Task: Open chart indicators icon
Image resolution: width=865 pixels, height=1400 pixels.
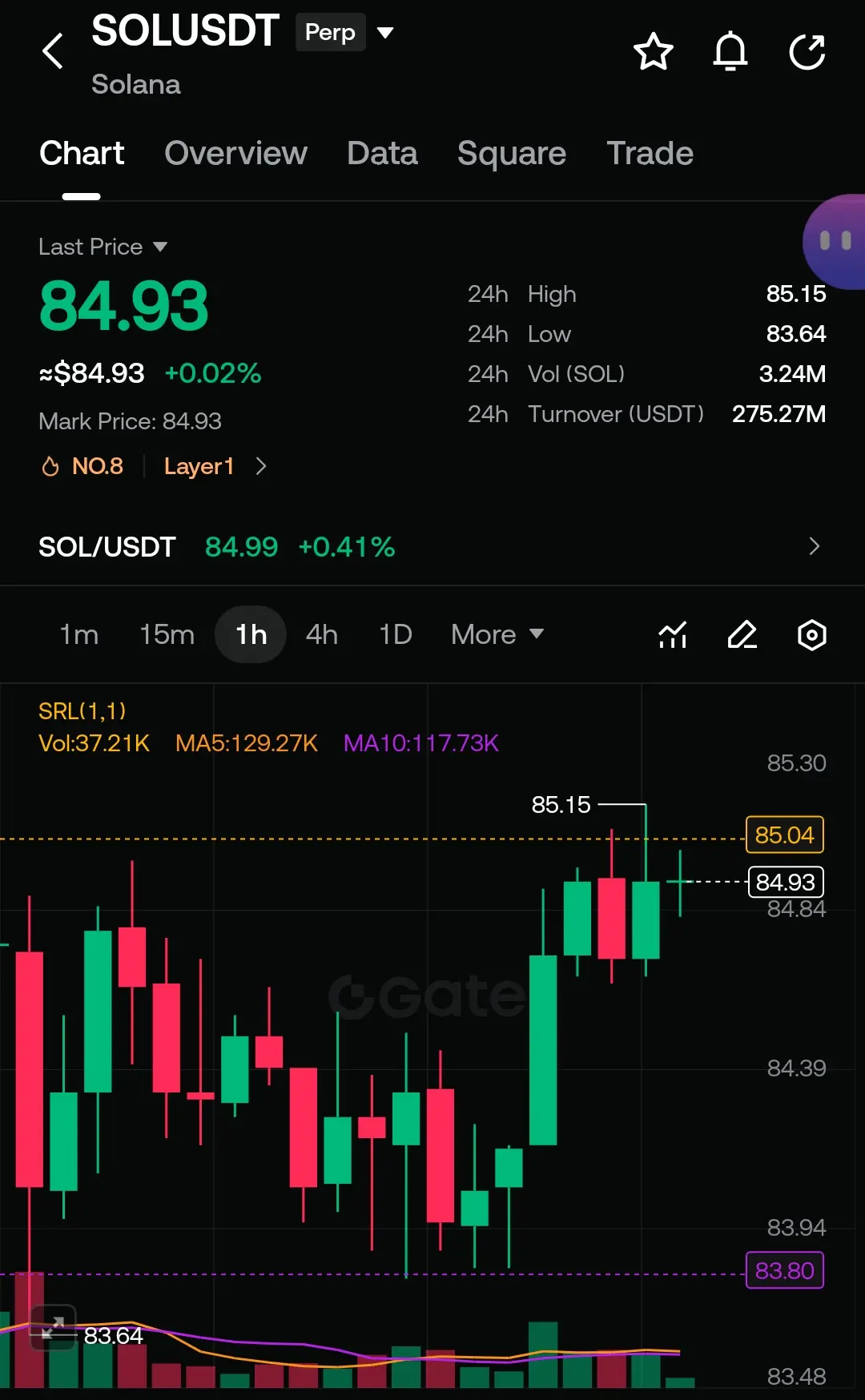Action: pos(673,634)
